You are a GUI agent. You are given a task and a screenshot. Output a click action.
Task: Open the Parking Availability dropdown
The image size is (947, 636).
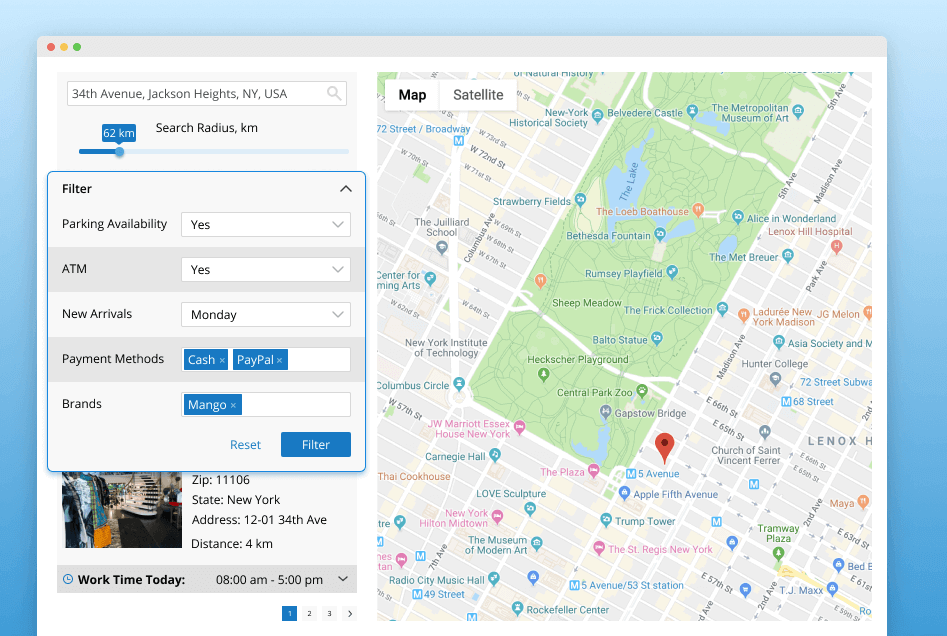click(x=266, y=224)
